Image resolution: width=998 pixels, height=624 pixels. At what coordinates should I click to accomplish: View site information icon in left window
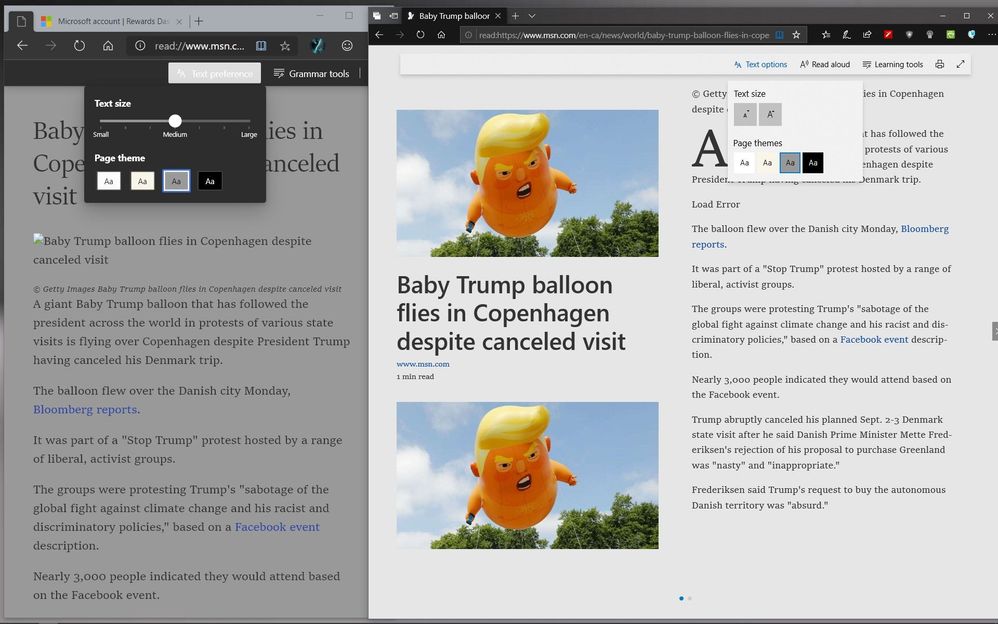140,46
